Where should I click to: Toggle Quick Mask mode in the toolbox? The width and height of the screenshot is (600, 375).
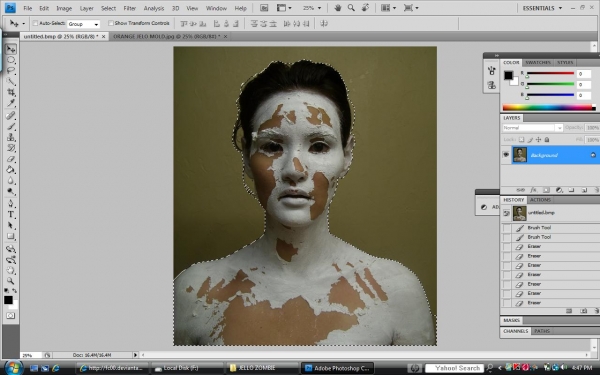(x=11, y=316)
